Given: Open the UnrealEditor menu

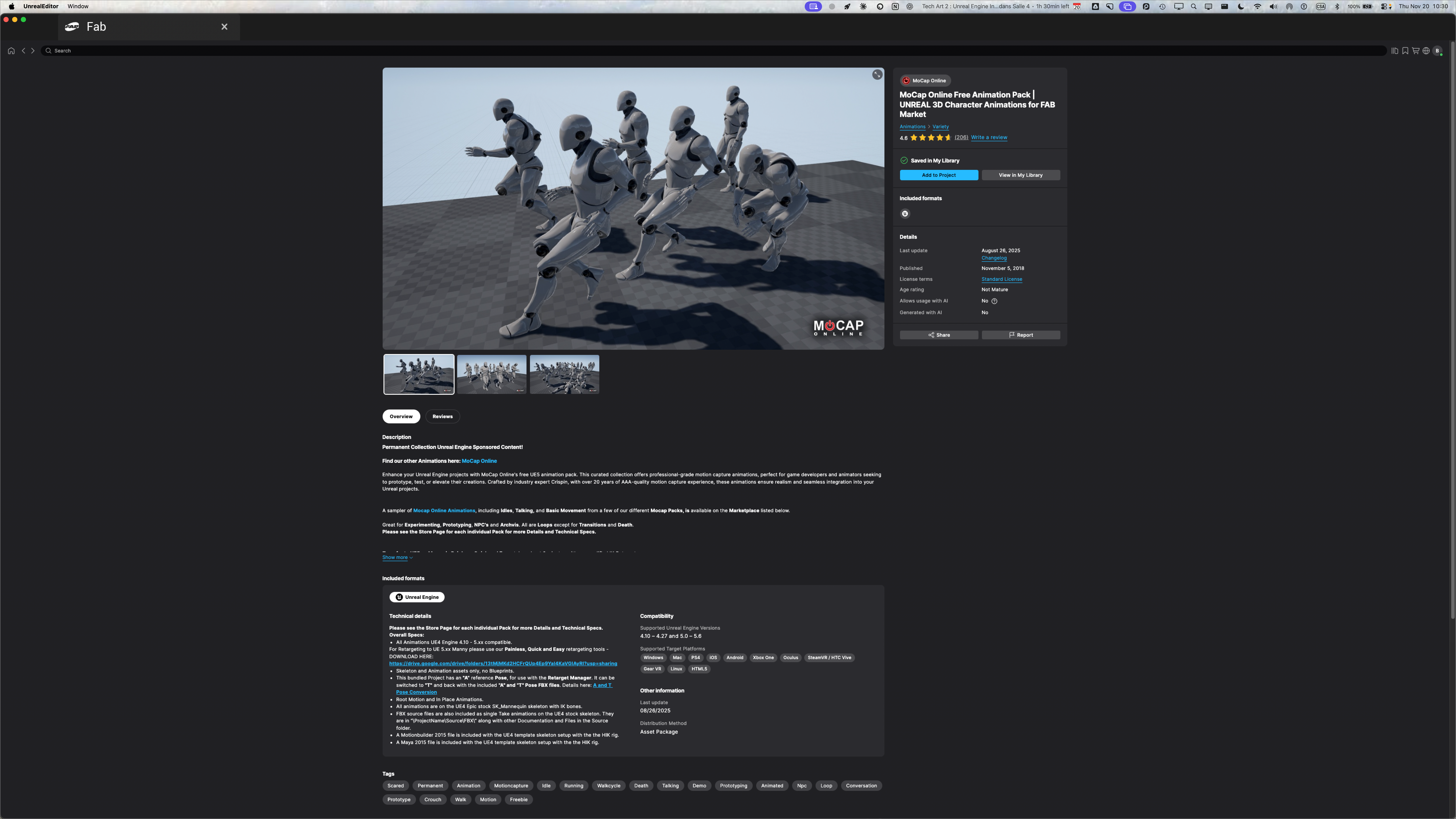Looking at the screenshot, I should tap(41, 6).
